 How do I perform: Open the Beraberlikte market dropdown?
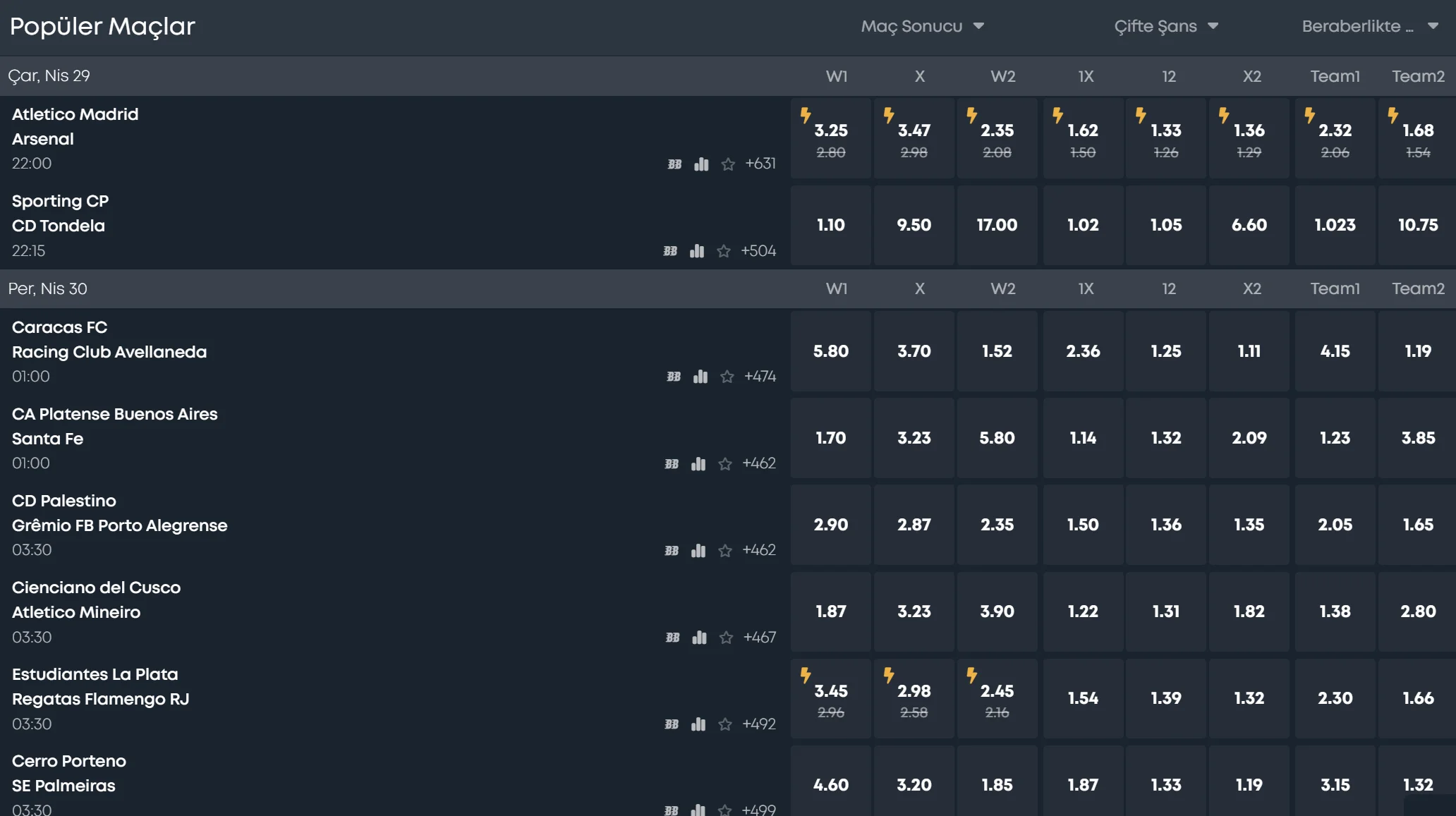[x=1370, y=26]
